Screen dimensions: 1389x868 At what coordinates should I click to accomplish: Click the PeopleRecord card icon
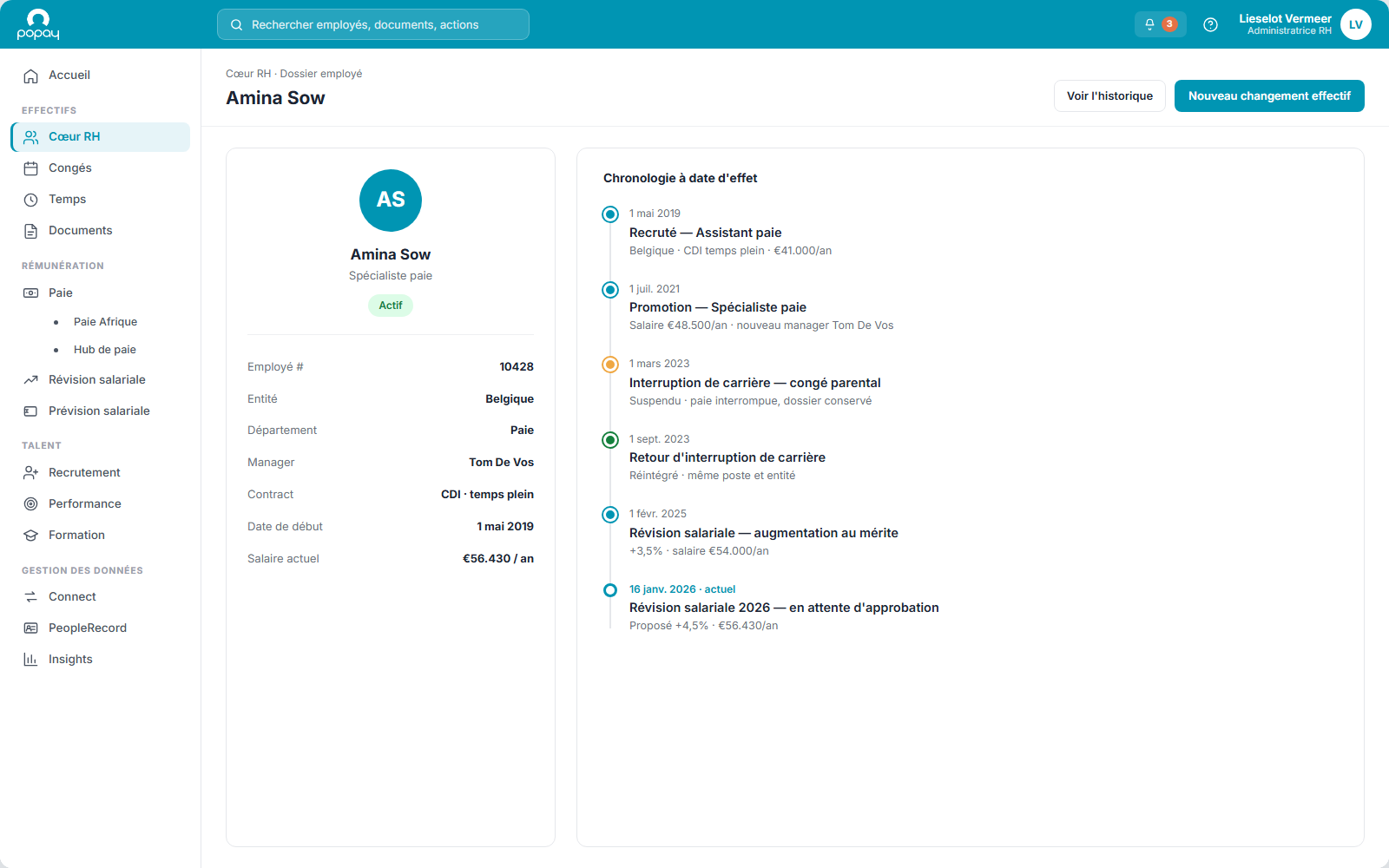point(31,628)
